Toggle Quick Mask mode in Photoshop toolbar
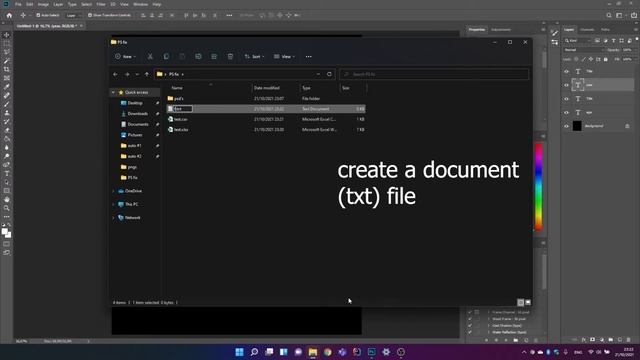This screenshot has width=640, height=360. pyautogui.click(x=7, y=244)
